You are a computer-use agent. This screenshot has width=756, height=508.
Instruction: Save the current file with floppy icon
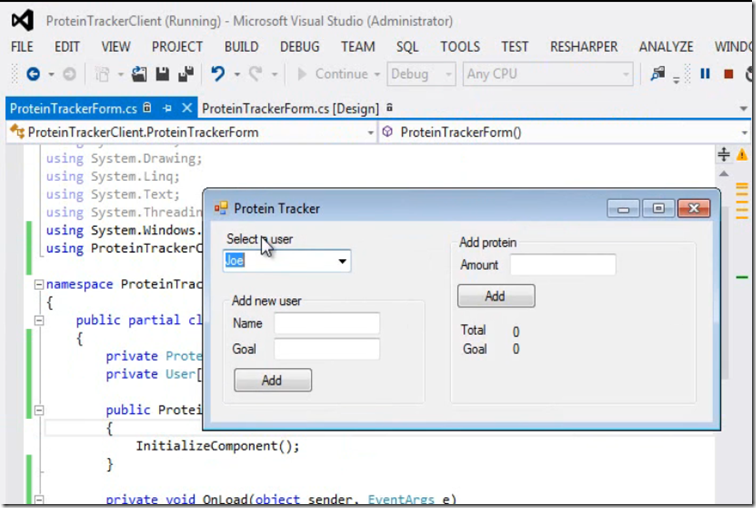pyautogui.click(x=162, y=74)
